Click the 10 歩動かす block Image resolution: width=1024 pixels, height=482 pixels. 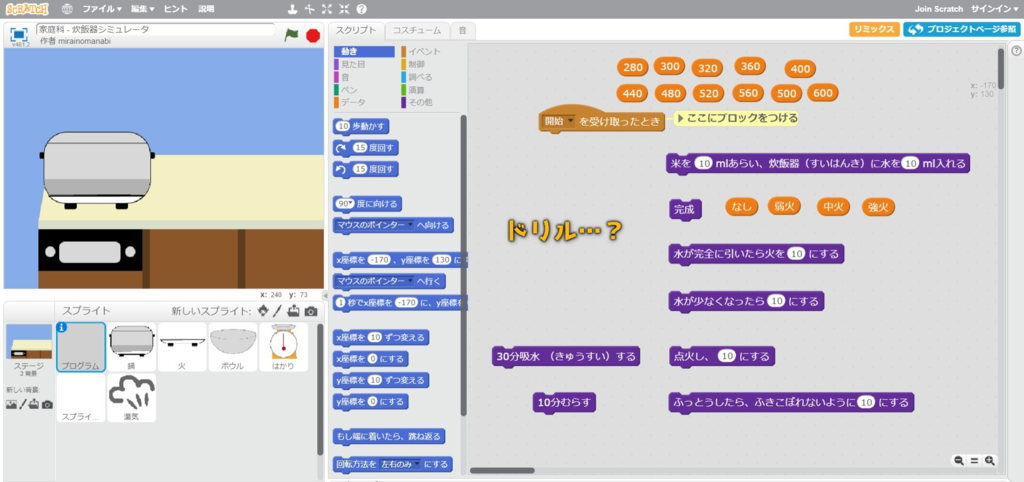pos(360,127)
